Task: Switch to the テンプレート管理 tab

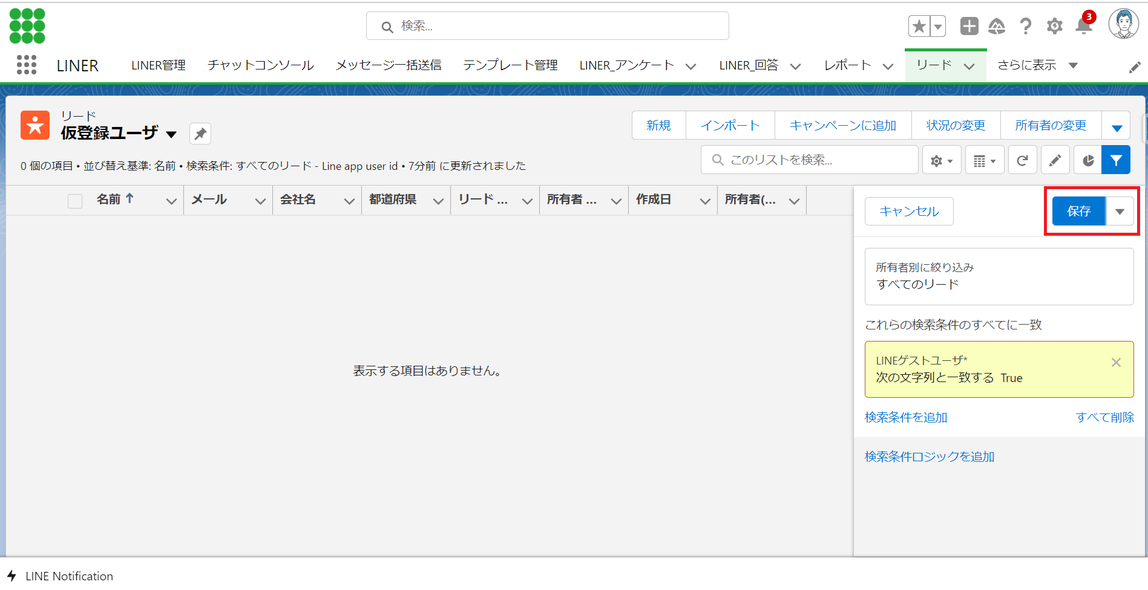Action: pyautogui.click(x=510, y=65)
